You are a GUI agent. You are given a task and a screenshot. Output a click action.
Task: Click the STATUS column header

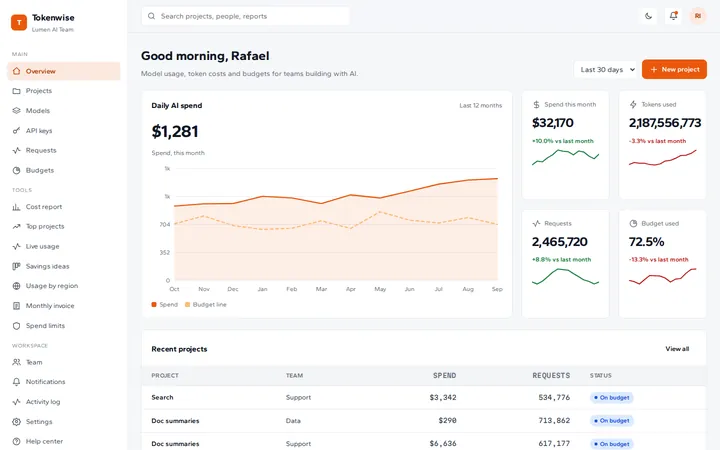tap(601, 376)
